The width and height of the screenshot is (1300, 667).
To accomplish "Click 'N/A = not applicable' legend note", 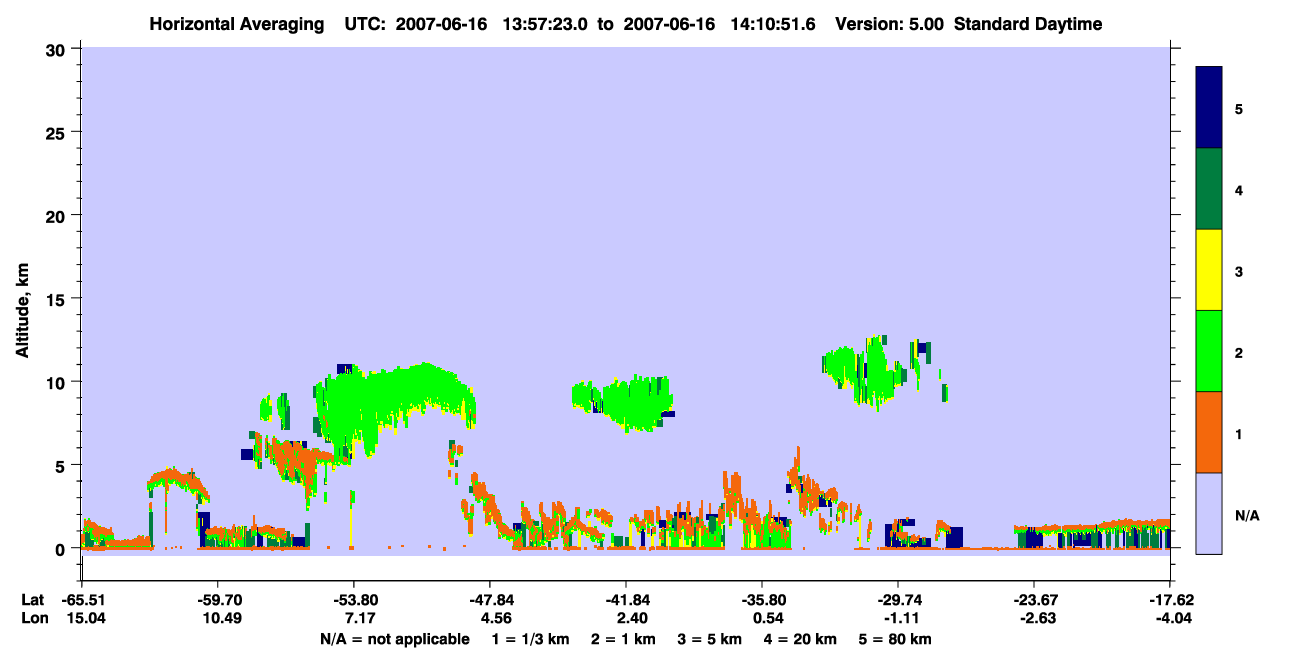I will tap(394, 639).
